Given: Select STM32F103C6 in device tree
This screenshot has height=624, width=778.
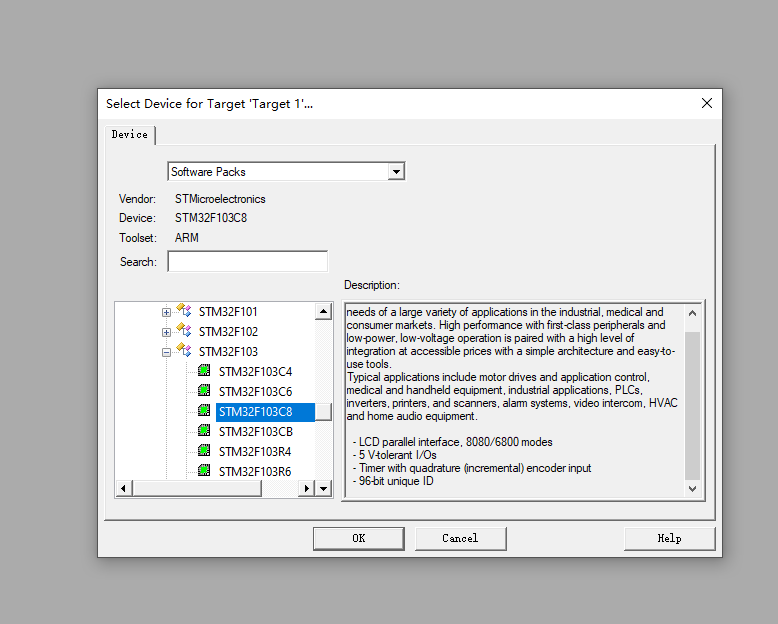Looking at the screenshot, I should tap(256, 392).
